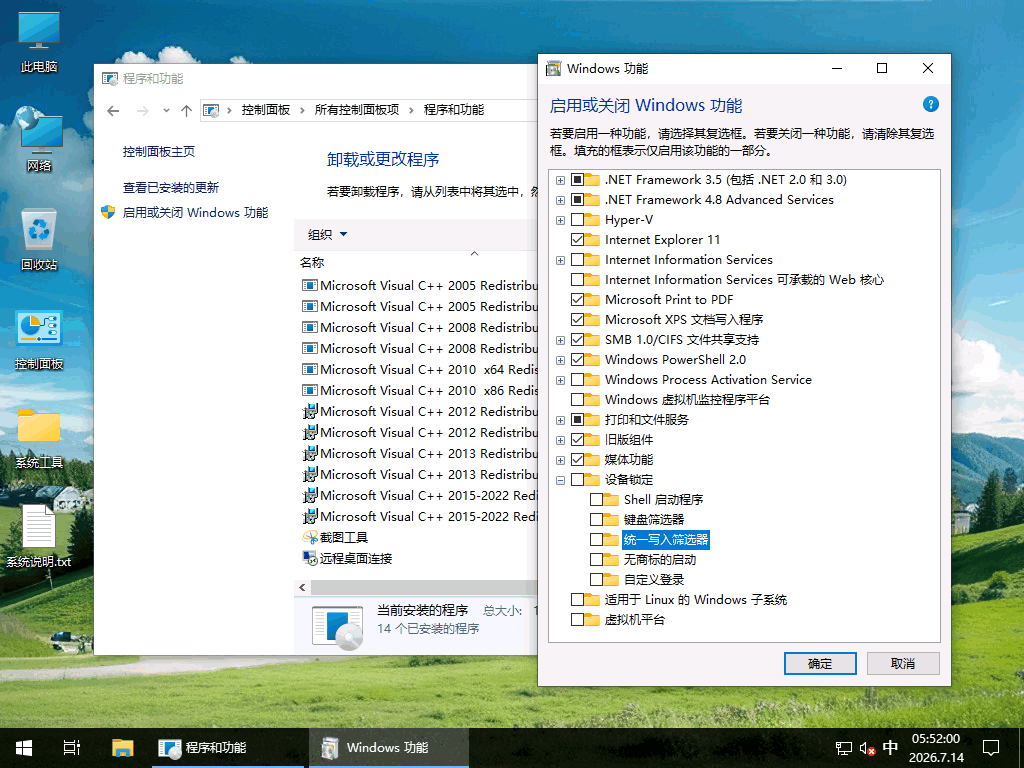The width and height of the screenshot is (1024, 768).
Task: Go up one level in 程序和功能
Action: click(187, 111)
